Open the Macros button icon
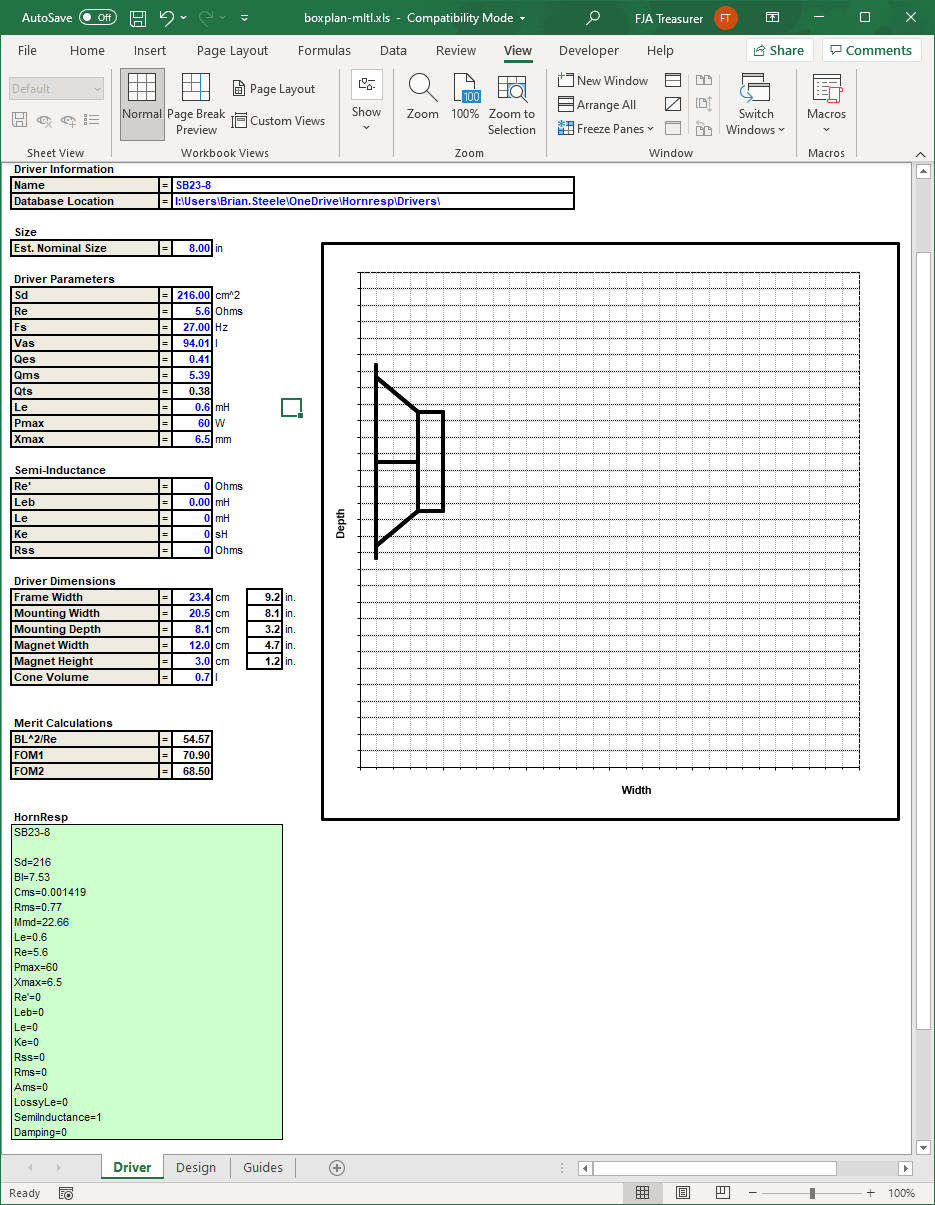Screen dimensions: 935x1205 click(827, 88)
